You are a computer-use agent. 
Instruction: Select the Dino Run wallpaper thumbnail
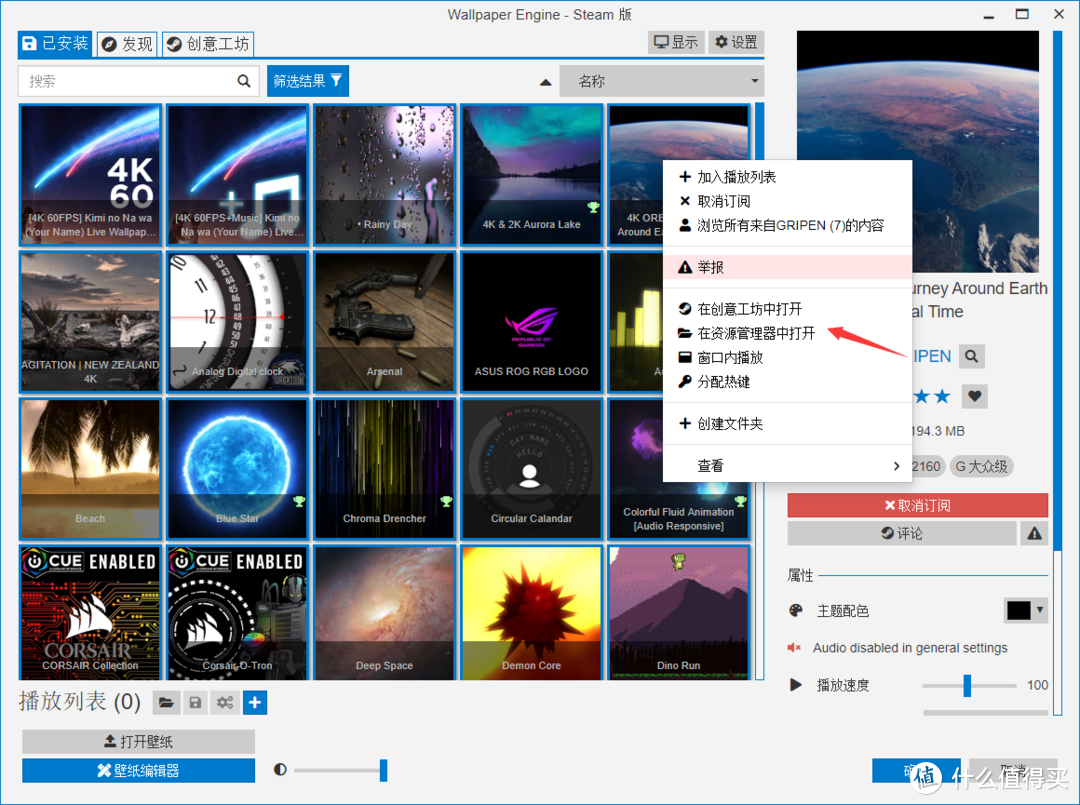[x=678, y=612]
